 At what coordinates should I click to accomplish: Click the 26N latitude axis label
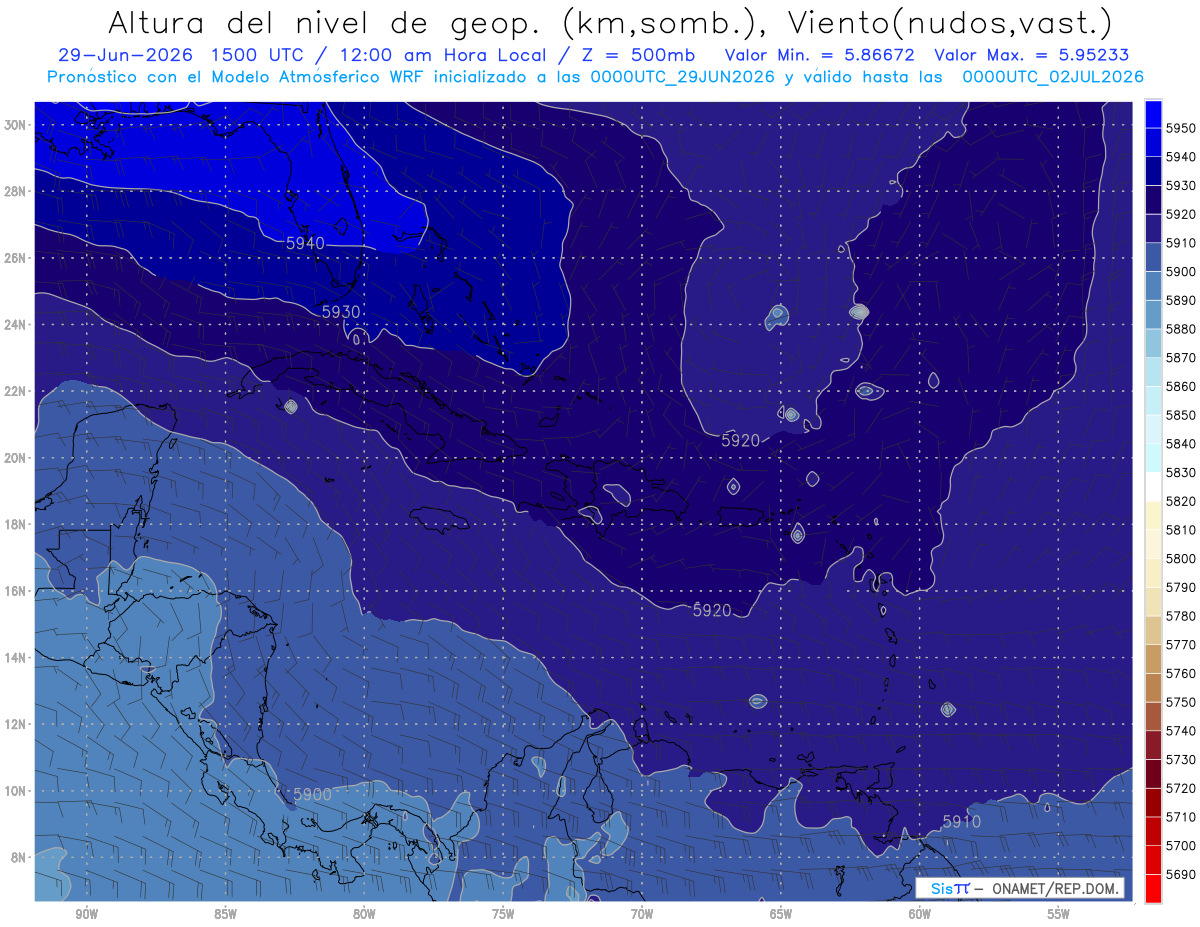(x=15, y=258)
